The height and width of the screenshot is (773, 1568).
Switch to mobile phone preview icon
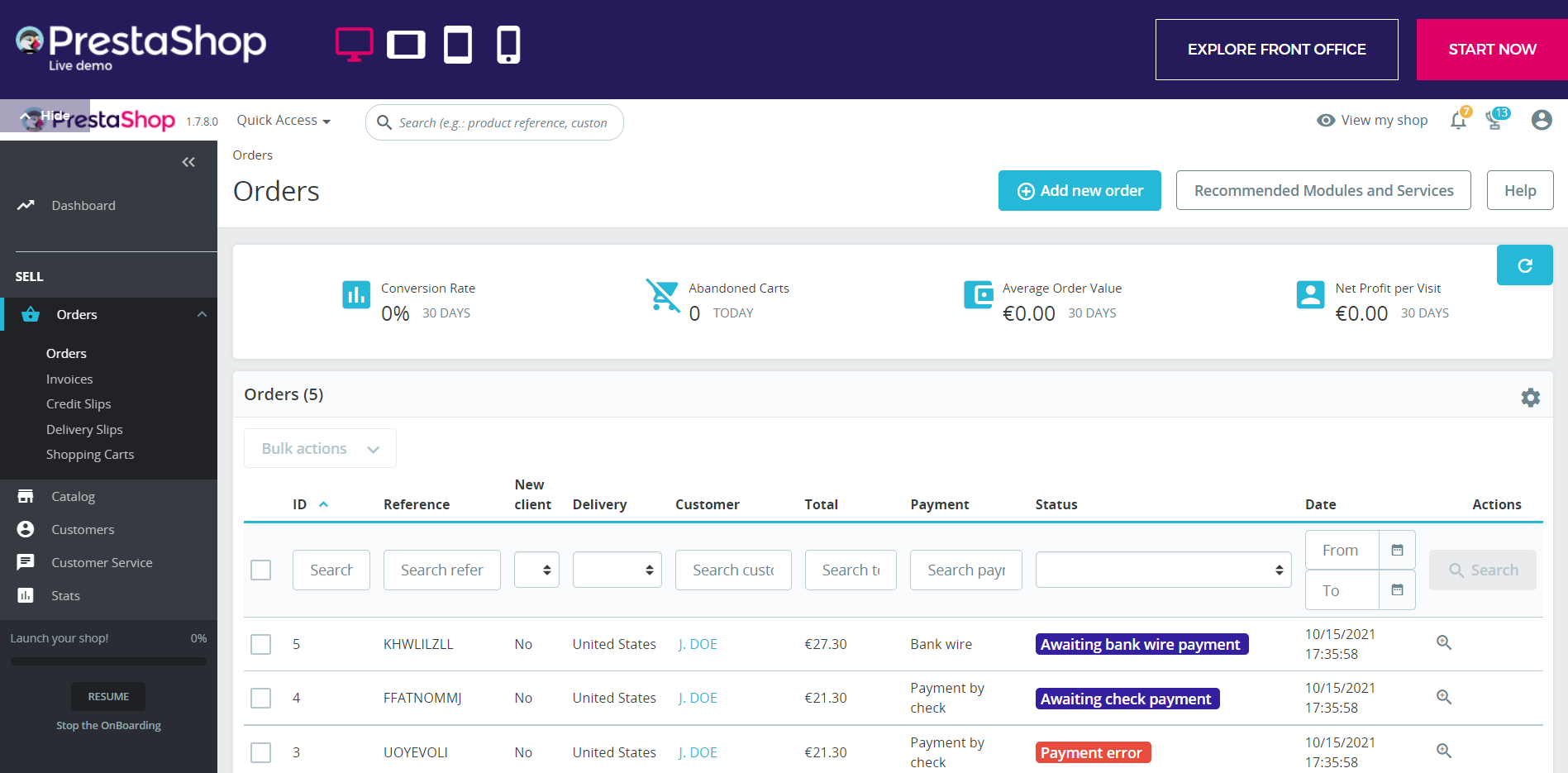508,45
